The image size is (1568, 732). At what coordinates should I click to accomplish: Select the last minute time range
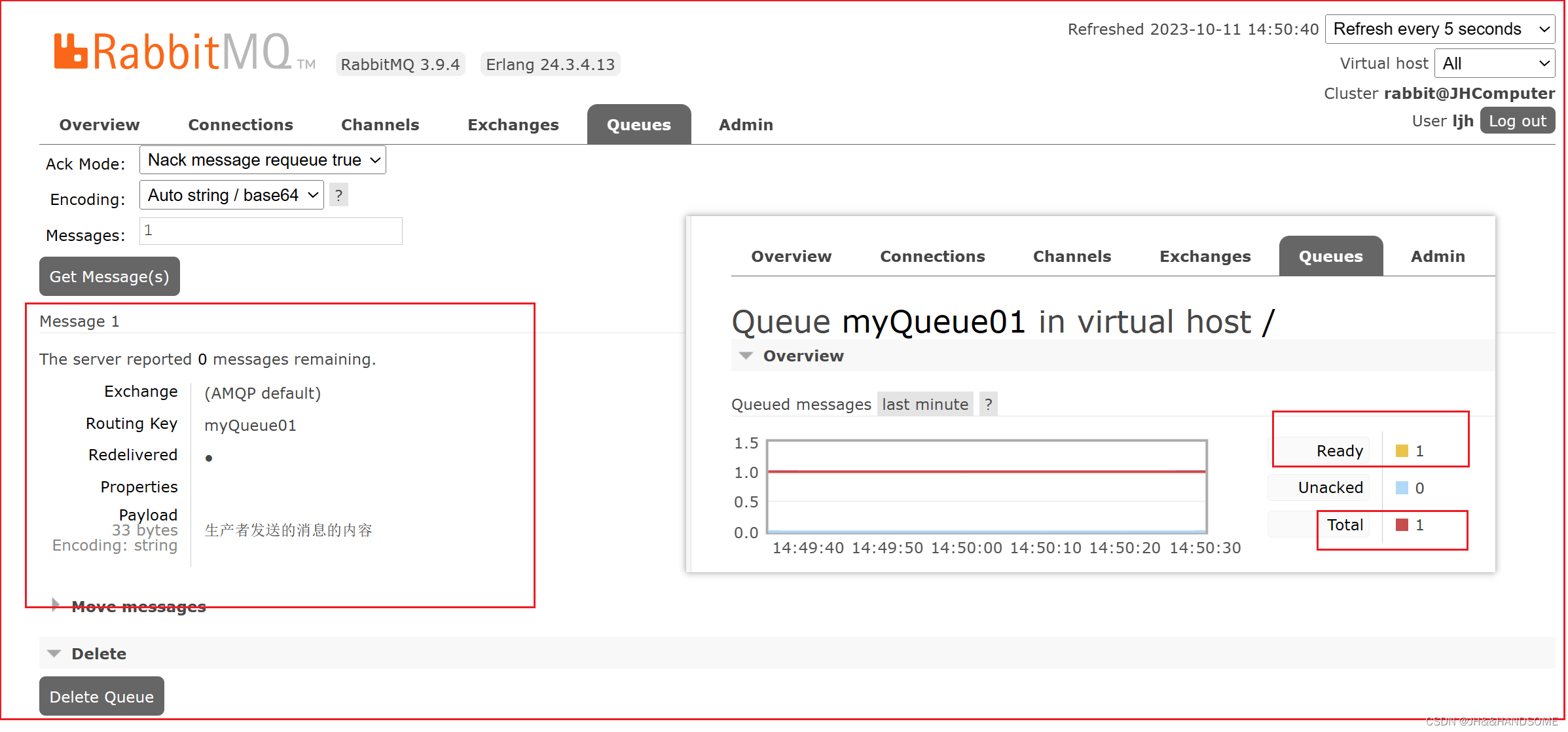924,404
